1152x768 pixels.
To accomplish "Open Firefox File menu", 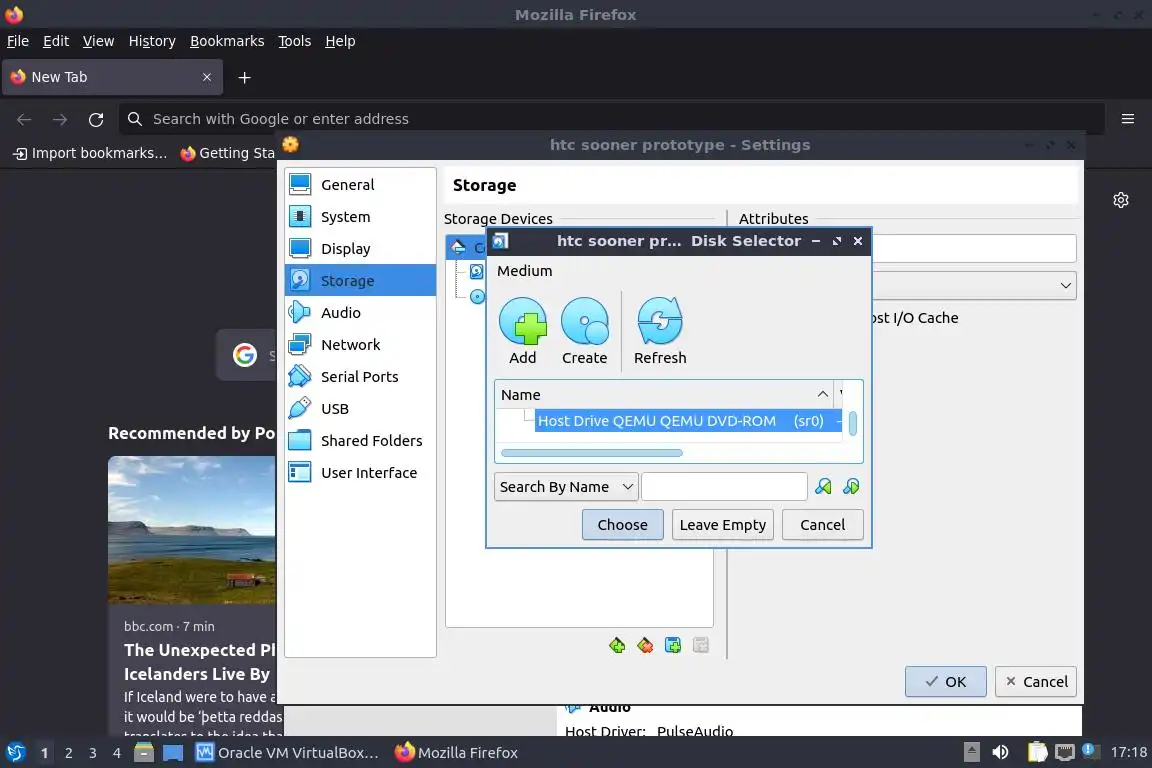I will (x=18, y=41).
